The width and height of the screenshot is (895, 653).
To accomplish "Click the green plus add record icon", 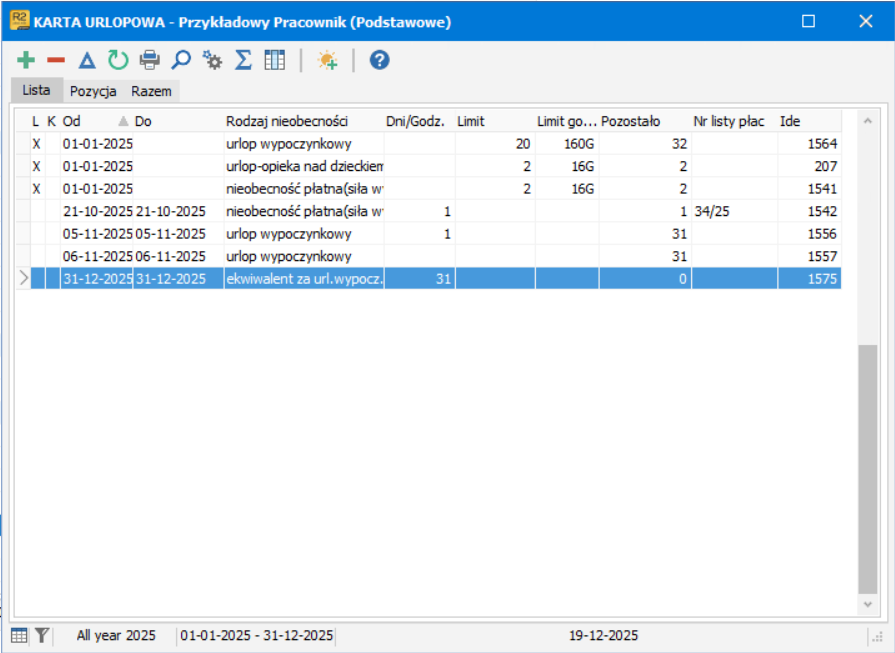I will 26,60.
